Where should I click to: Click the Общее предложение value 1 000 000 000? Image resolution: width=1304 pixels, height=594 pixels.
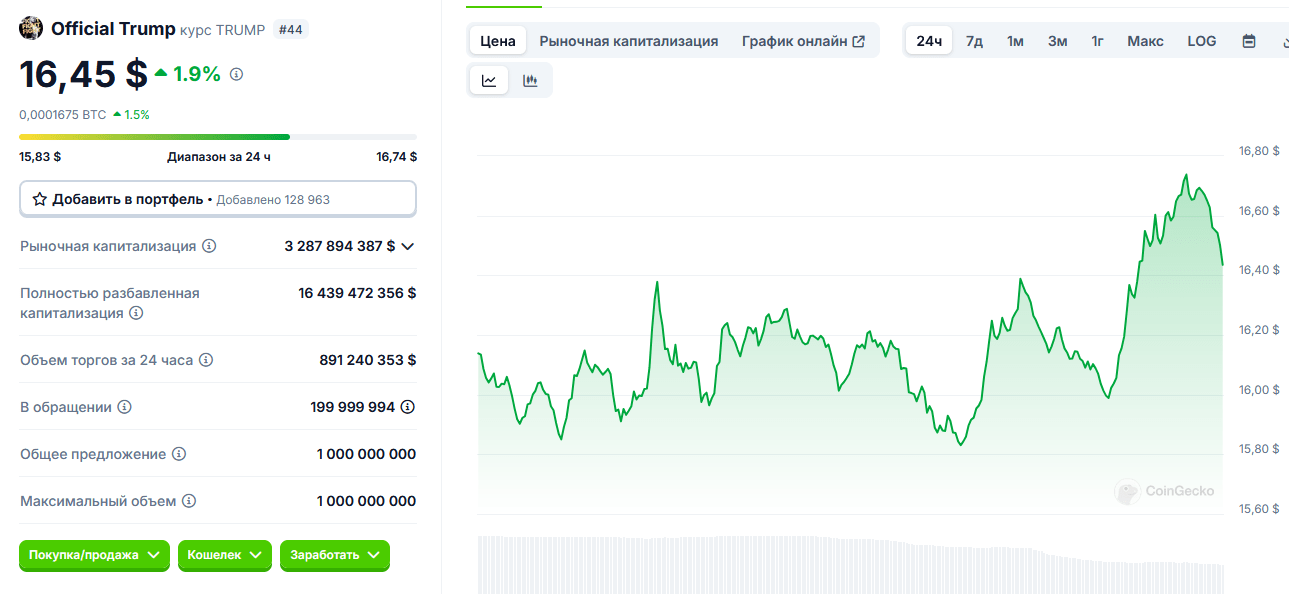(366, 454)
